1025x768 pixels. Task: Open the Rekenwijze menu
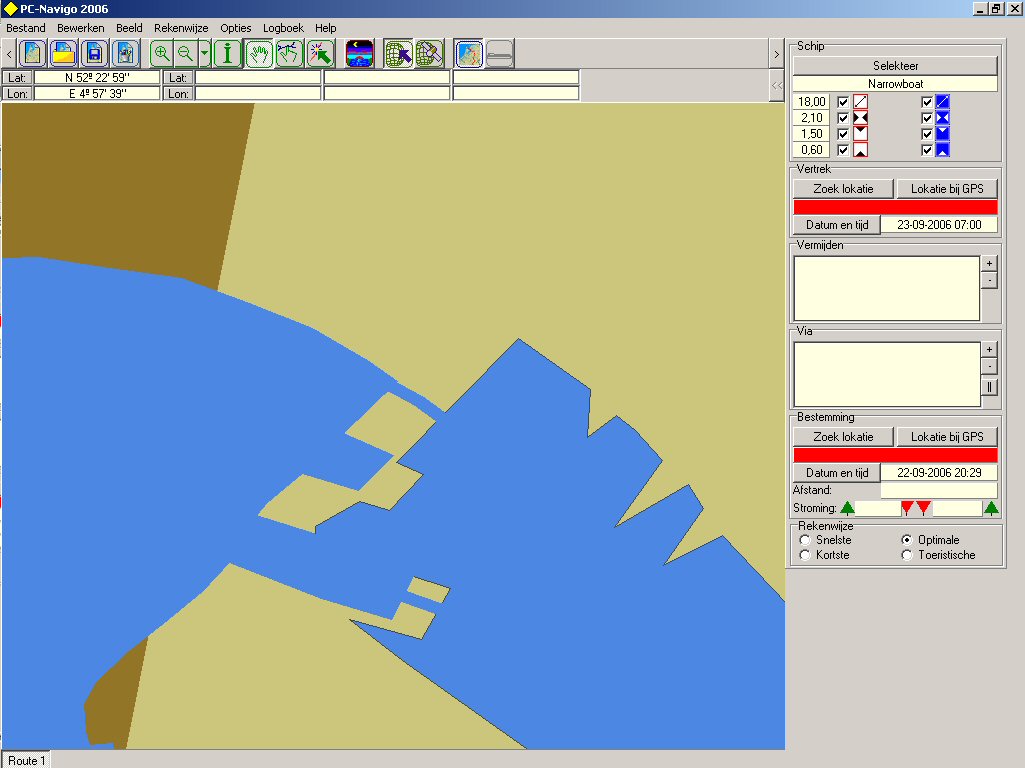pyautogui.click(x=181, y=28)
